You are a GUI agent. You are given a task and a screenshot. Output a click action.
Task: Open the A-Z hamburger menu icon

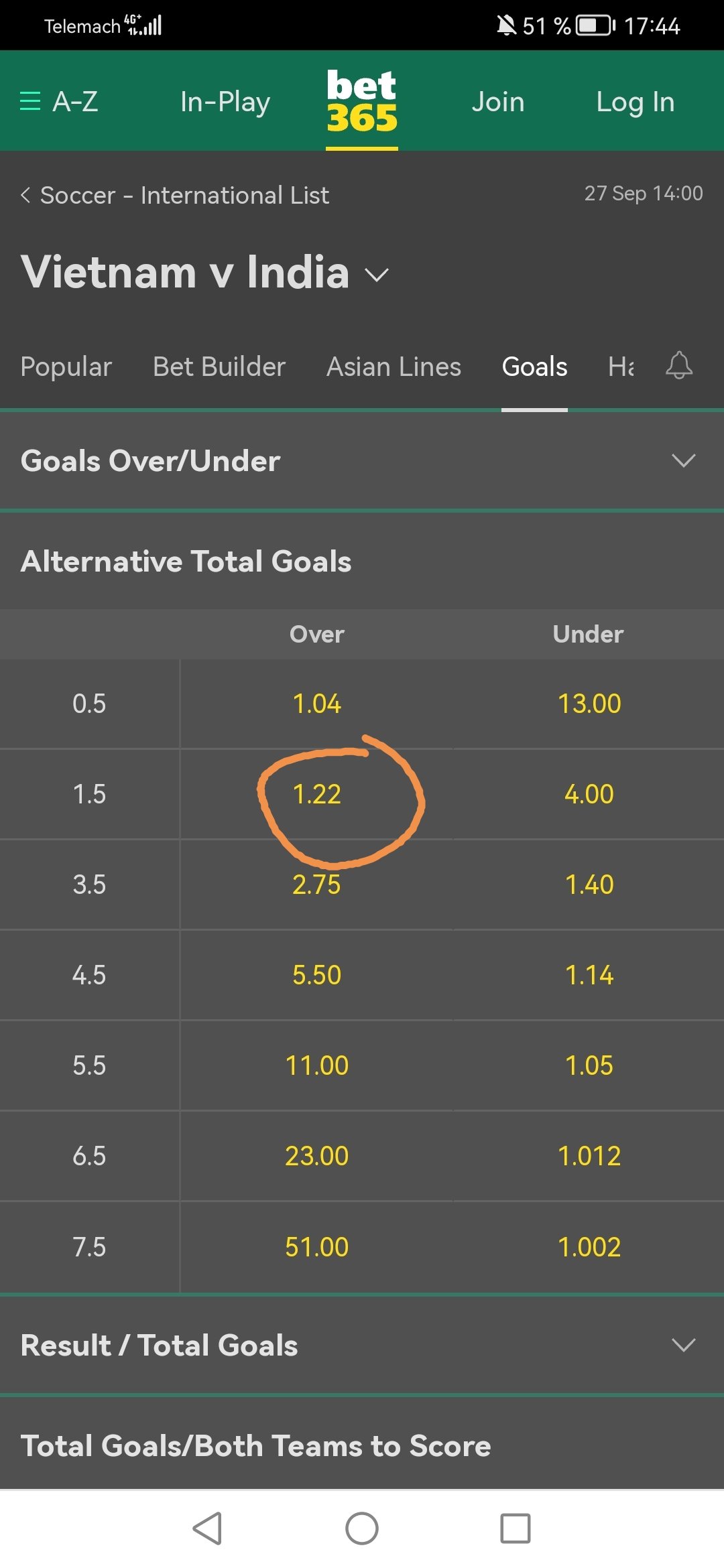coord(30,102)
